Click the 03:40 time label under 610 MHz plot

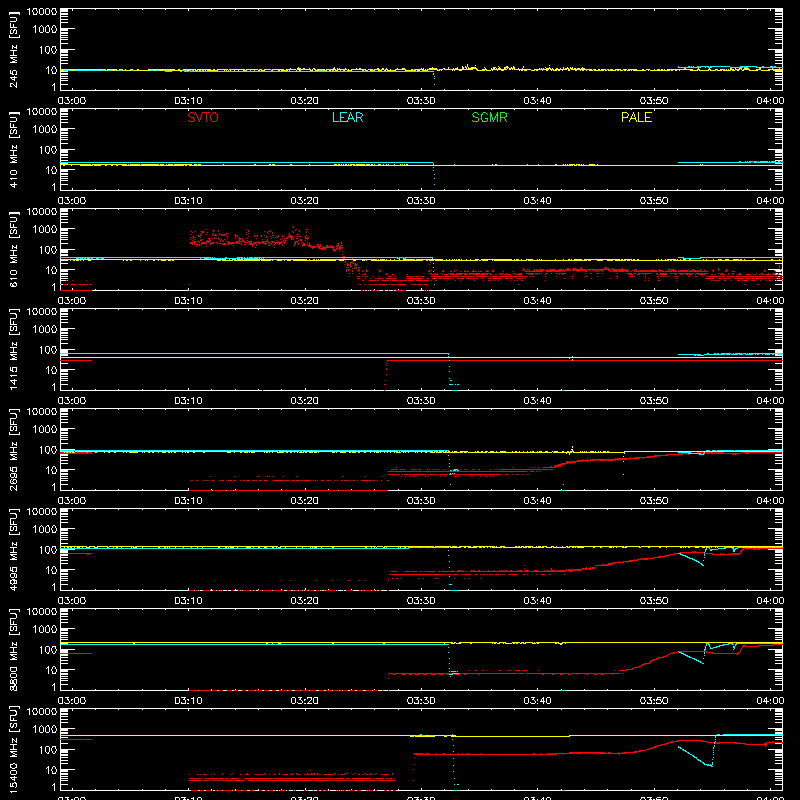(x=537, y=301)
